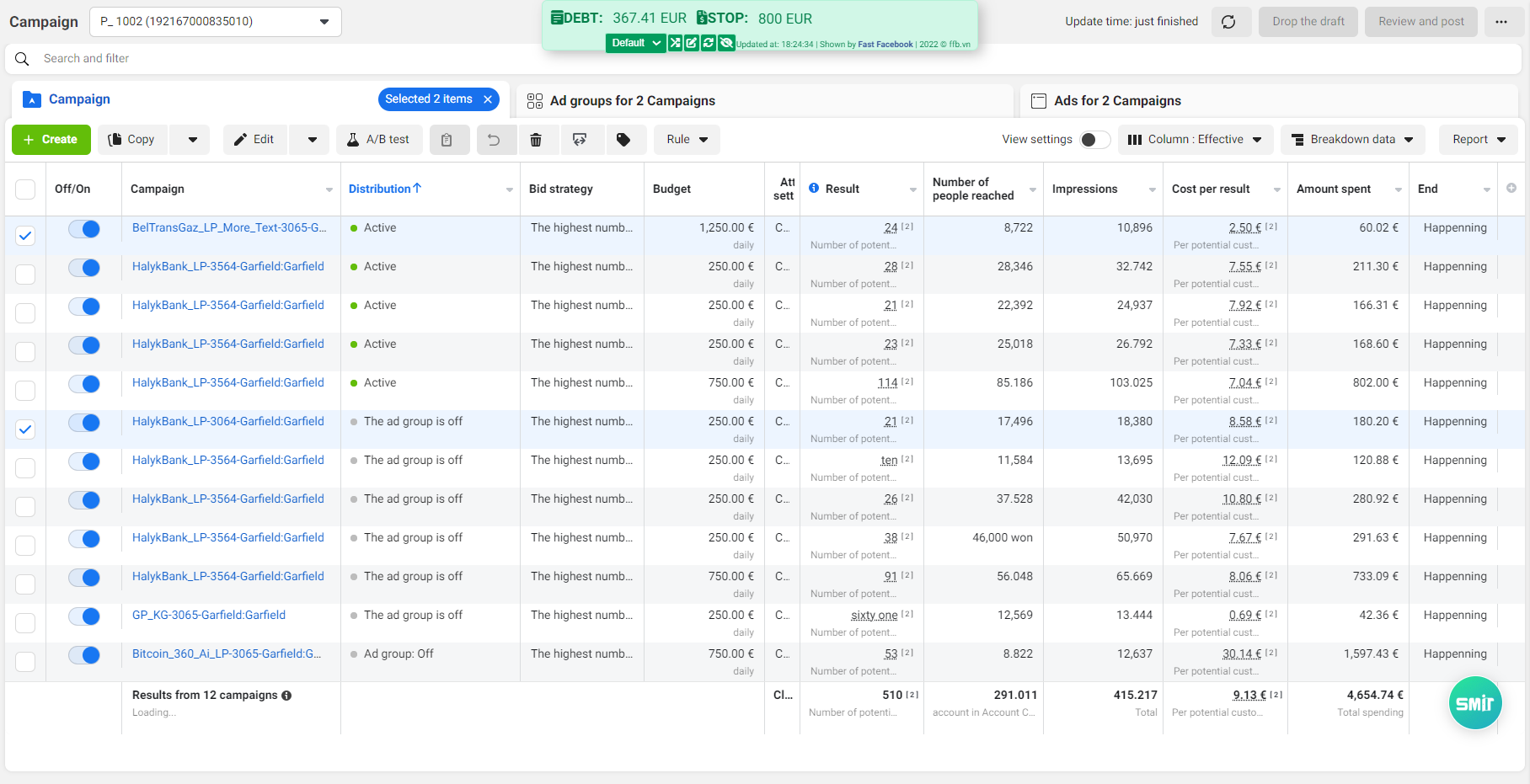Click the info icon after 'Results from 12 campaigns'
This screenshot has height=784, width=1530.
pyautogui.click(x=286, y=696)
